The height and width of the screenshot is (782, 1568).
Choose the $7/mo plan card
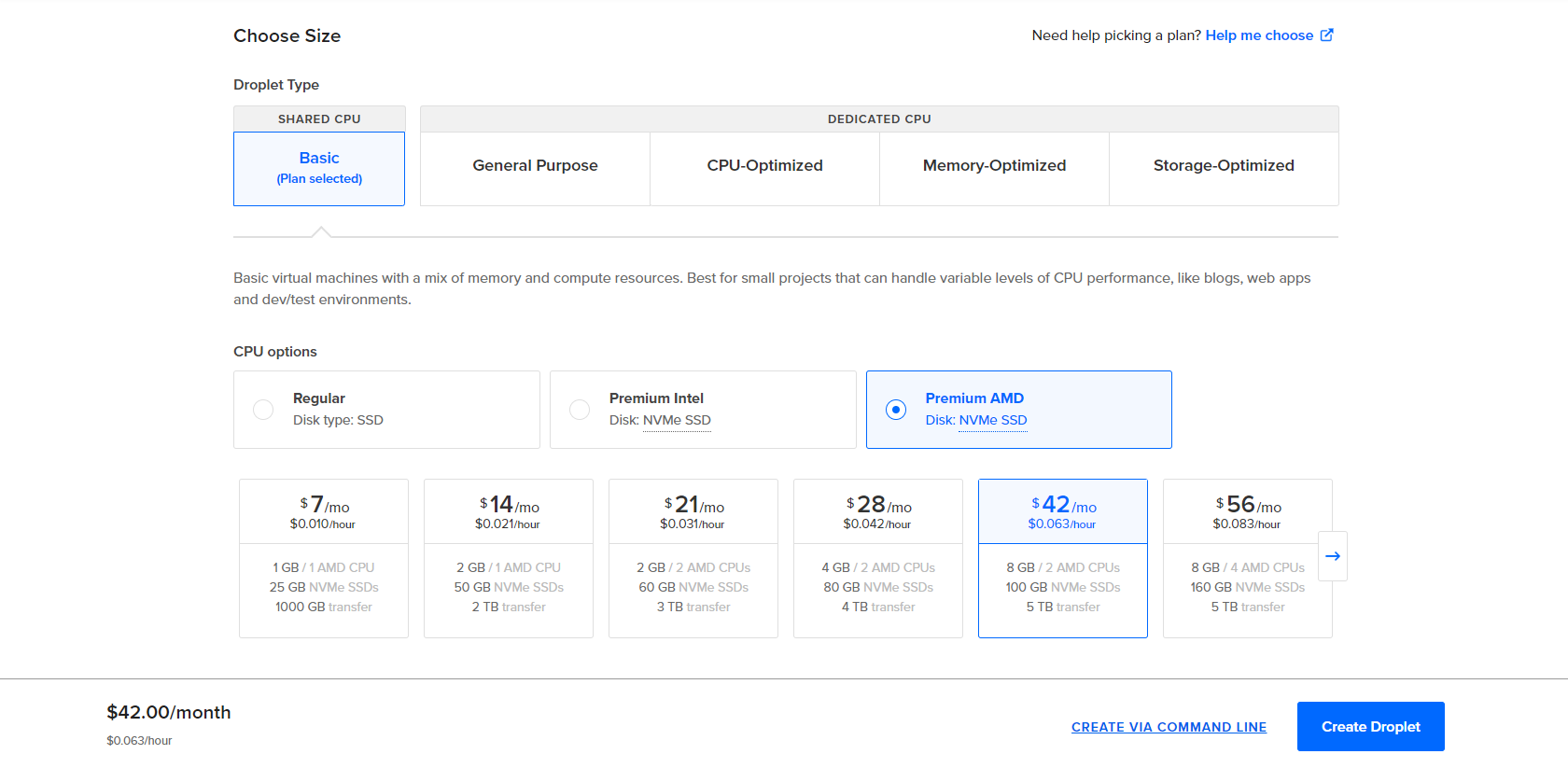point(324,558)
